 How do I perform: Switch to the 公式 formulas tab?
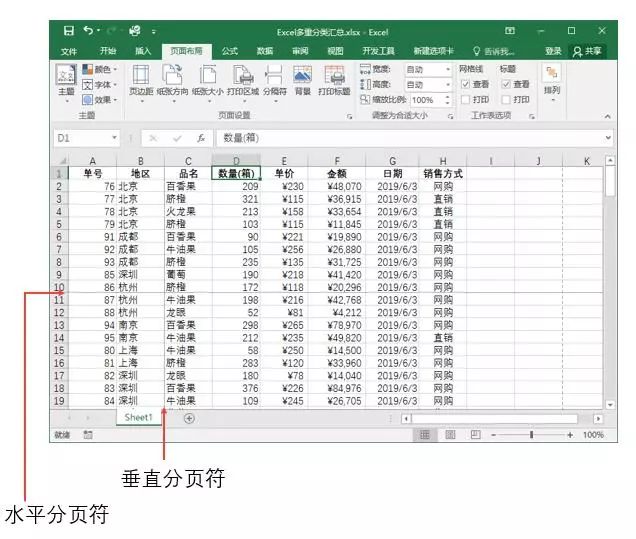(230, 51)
